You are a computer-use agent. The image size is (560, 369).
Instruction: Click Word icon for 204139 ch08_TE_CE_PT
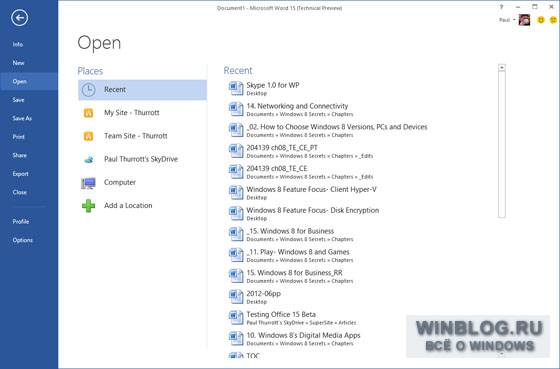click(236, 151)
